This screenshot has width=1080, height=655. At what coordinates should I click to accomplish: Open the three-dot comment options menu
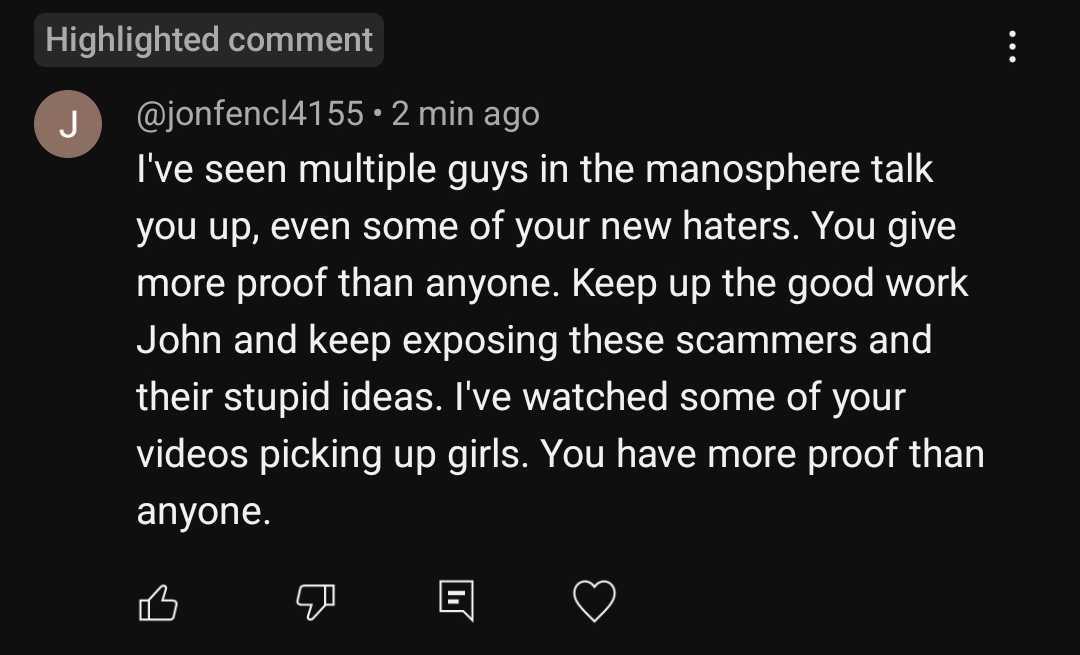pyautogui.click(x=1012, y=46)
